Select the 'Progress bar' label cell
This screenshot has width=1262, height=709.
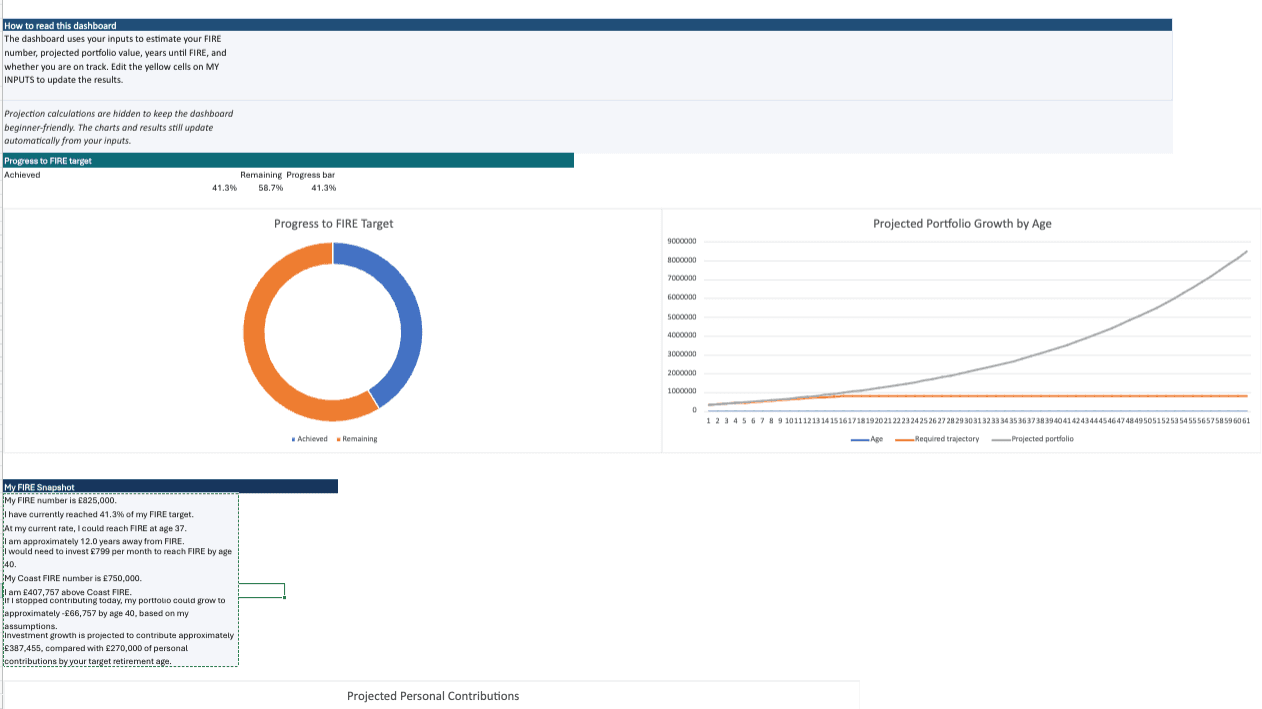pyautogui.click(x=311, y=175)
